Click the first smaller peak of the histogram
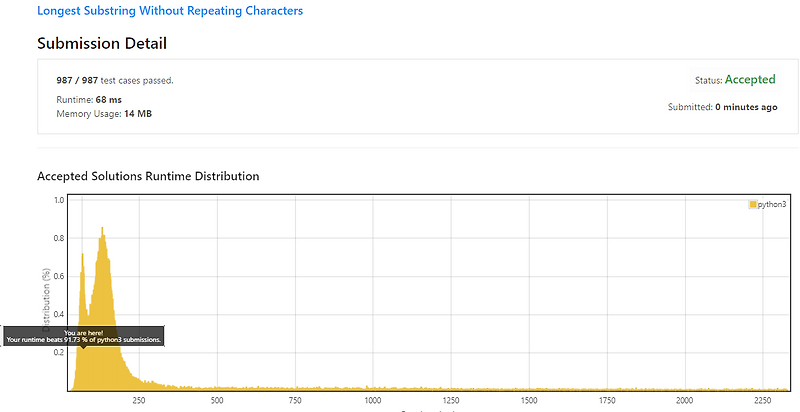Image resolution: width=800 pixels, height=412 pixels. [82, 254]
